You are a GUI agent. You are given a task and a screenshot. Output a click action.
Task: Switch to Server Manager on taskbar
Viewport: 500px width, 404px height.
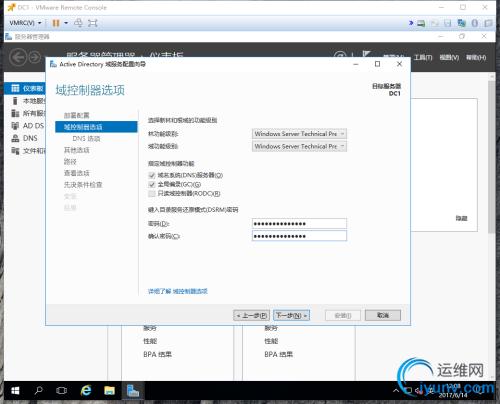click(133, 390)
